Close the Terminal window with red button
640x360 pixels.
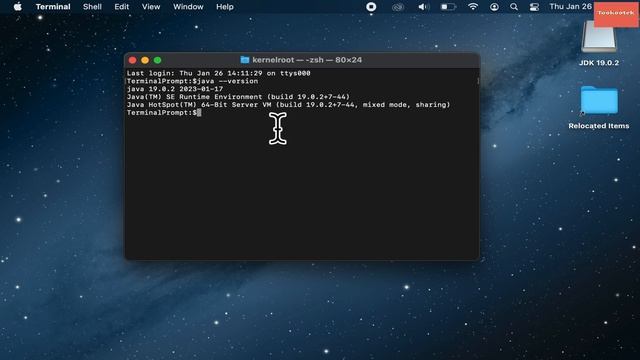(132, 60)
